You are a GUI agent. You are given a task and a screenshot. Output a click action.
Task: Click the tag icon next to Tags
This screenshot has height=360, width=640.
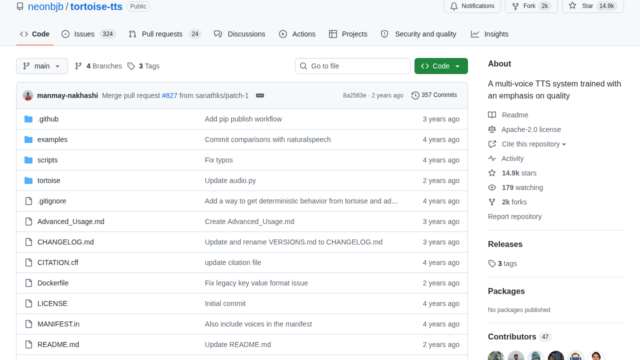[x=131, y=66]
